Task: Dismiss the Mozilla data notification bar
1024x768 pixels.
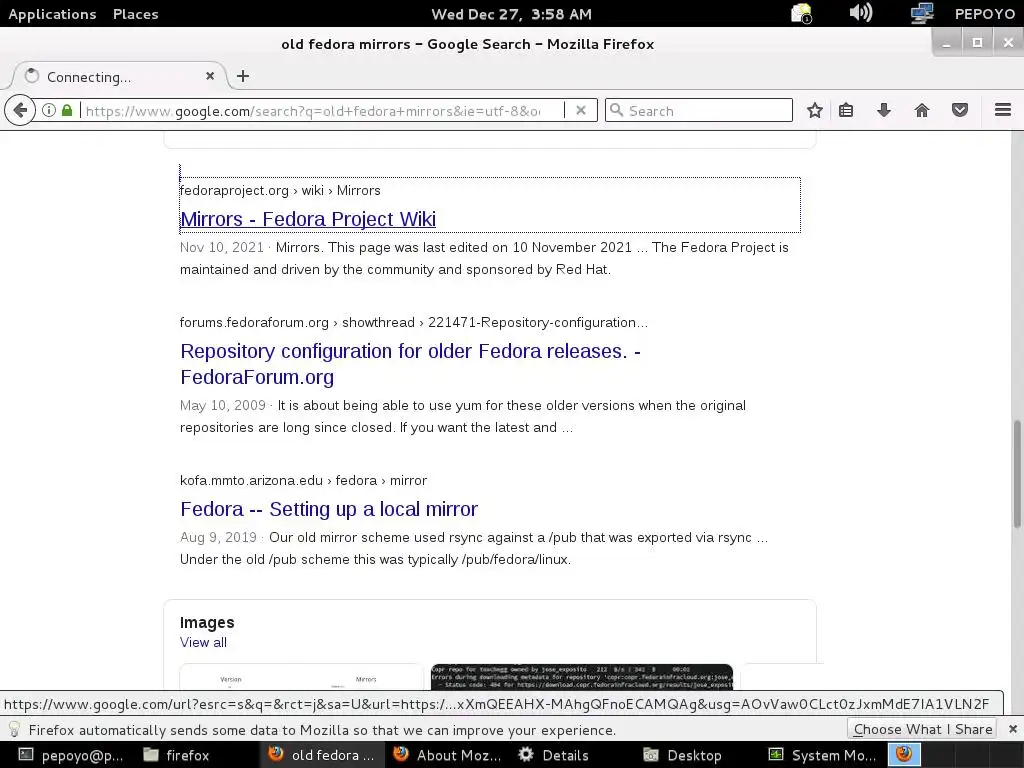Action: (1012, 729)
